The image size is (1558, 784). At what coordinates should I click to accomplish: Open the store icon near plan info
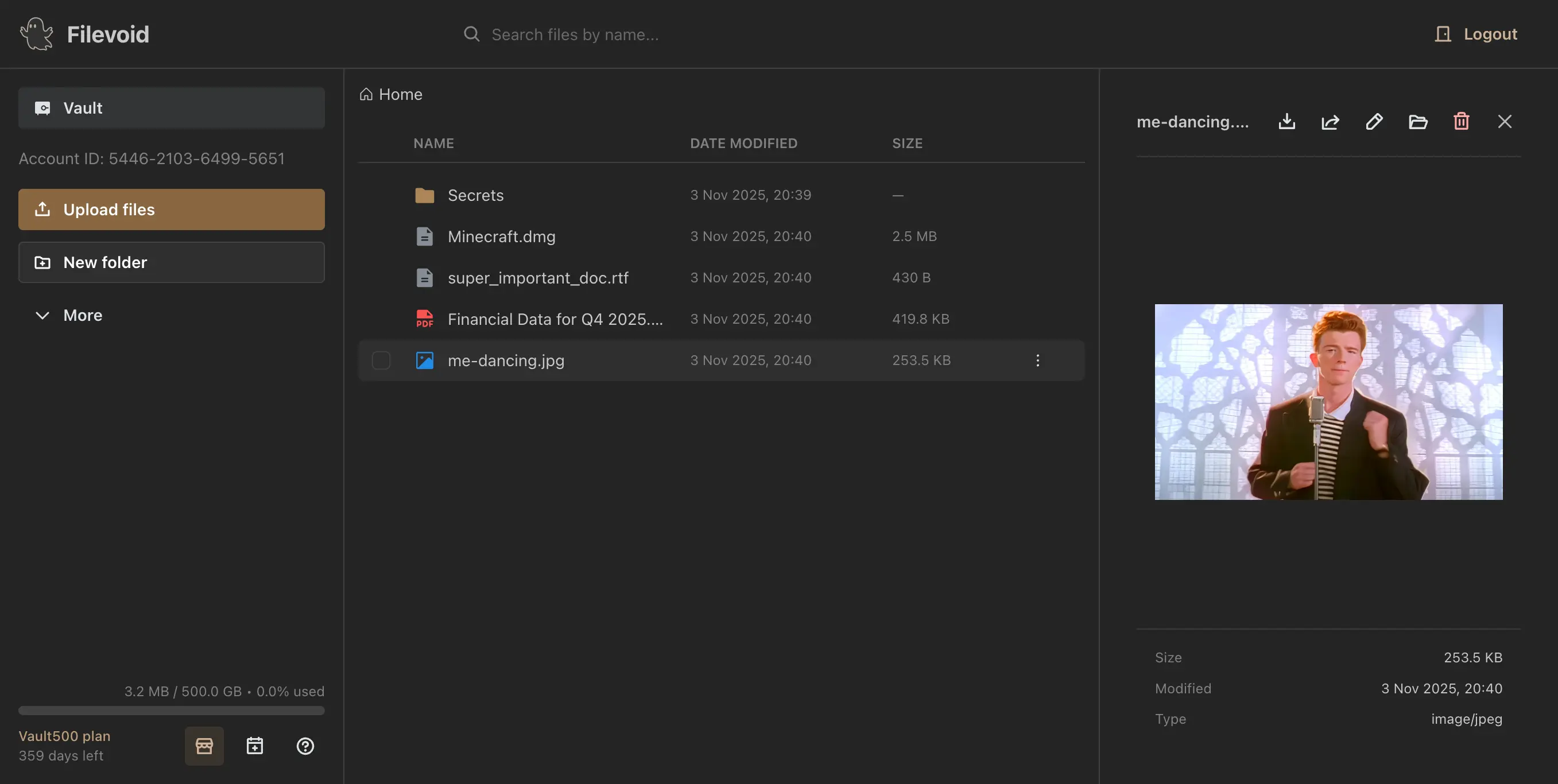click(204, 746)
